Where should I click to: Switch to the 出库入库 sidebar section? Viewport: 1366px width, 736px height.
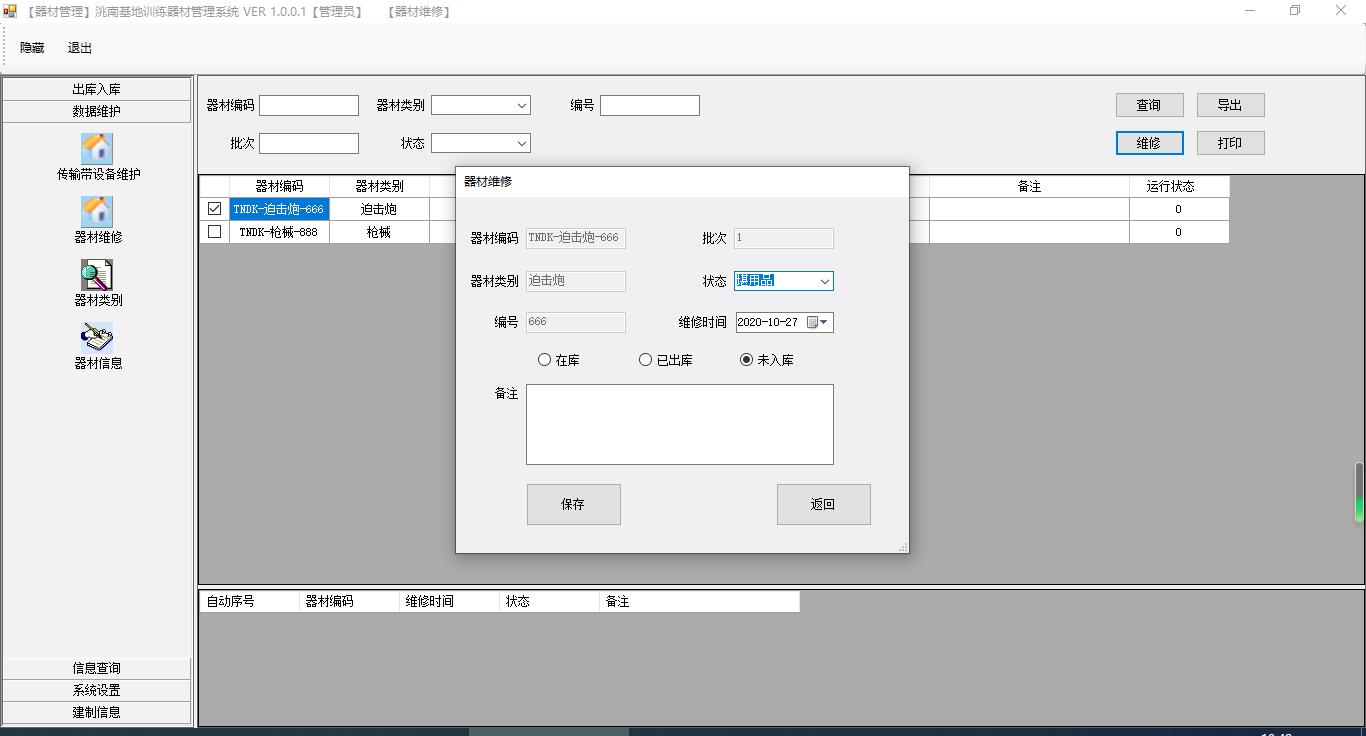pyautogui.click(x=97, y=89)
